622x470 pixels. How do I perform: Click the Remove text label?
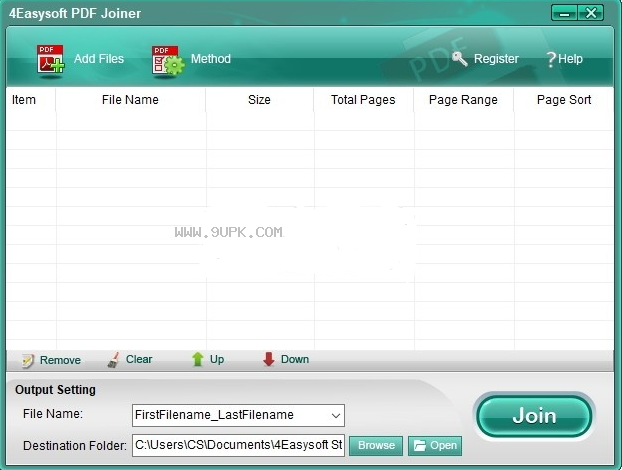pos(60,360)
